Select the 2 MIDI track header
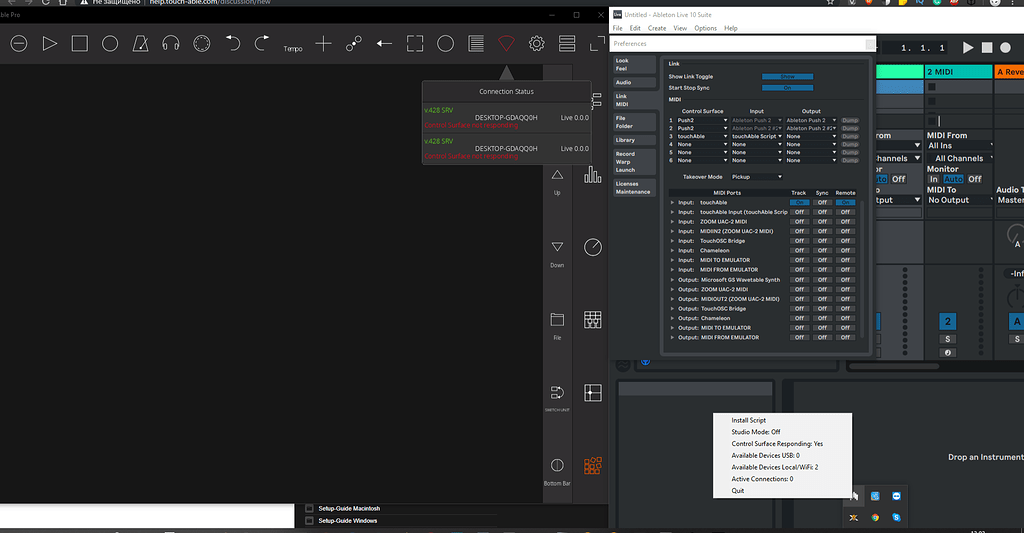Screen dimensions: 1024x533 tap(958, 72)
